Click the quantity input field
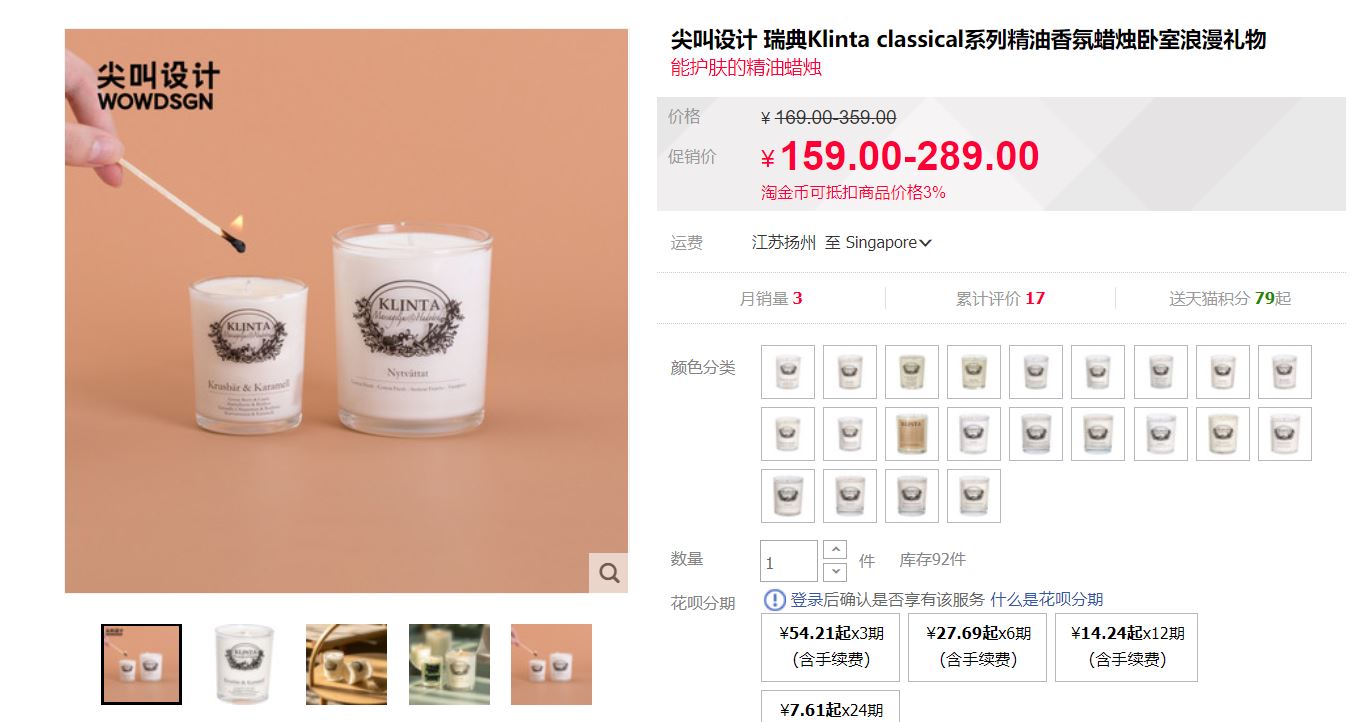 click(x=789, y=561)
